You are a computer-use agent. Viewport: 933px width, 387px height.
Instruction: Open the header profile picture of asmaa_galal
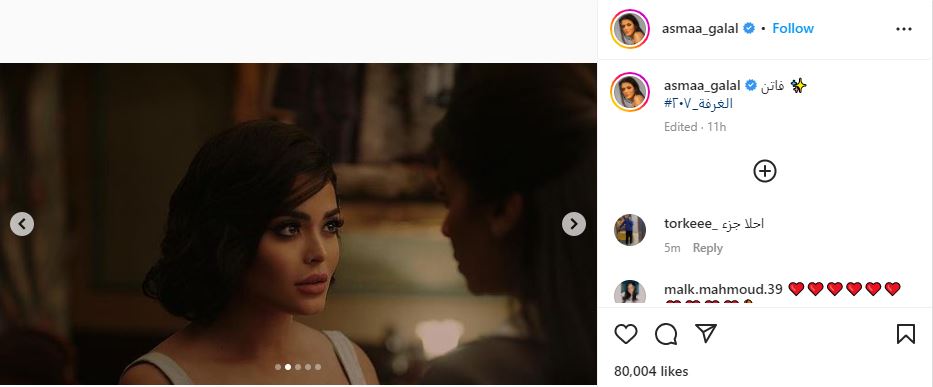pyautogui.click(x=630, y=29)
